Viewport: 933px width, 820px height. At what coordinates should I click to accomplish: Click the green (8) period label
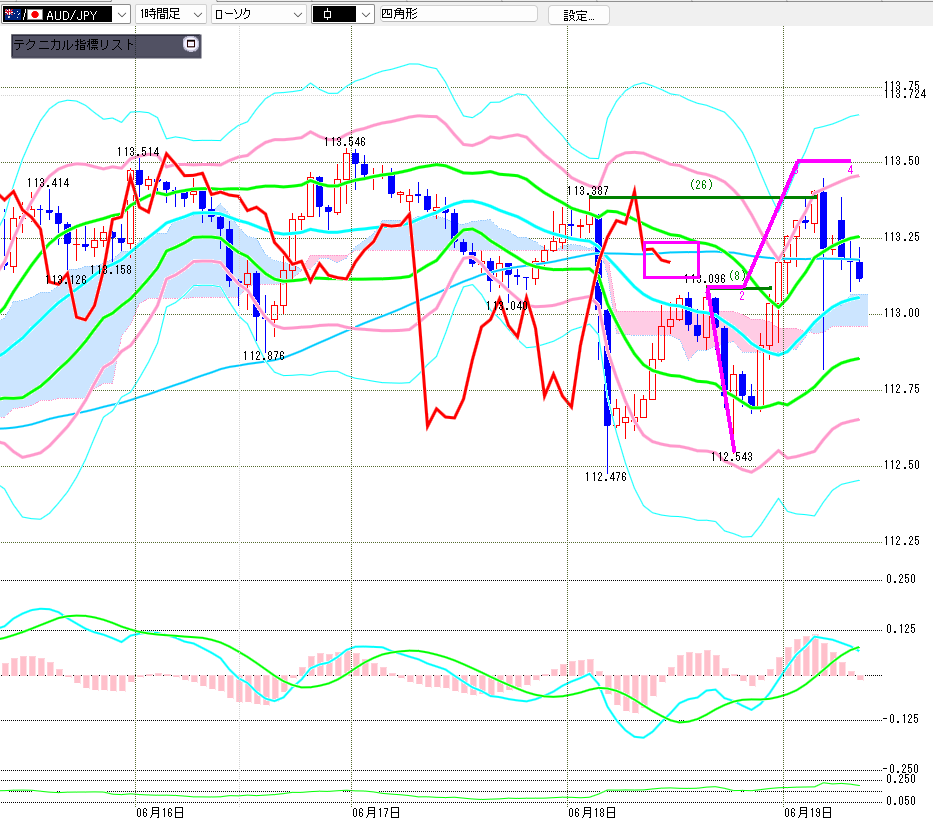tap(737, 276)
